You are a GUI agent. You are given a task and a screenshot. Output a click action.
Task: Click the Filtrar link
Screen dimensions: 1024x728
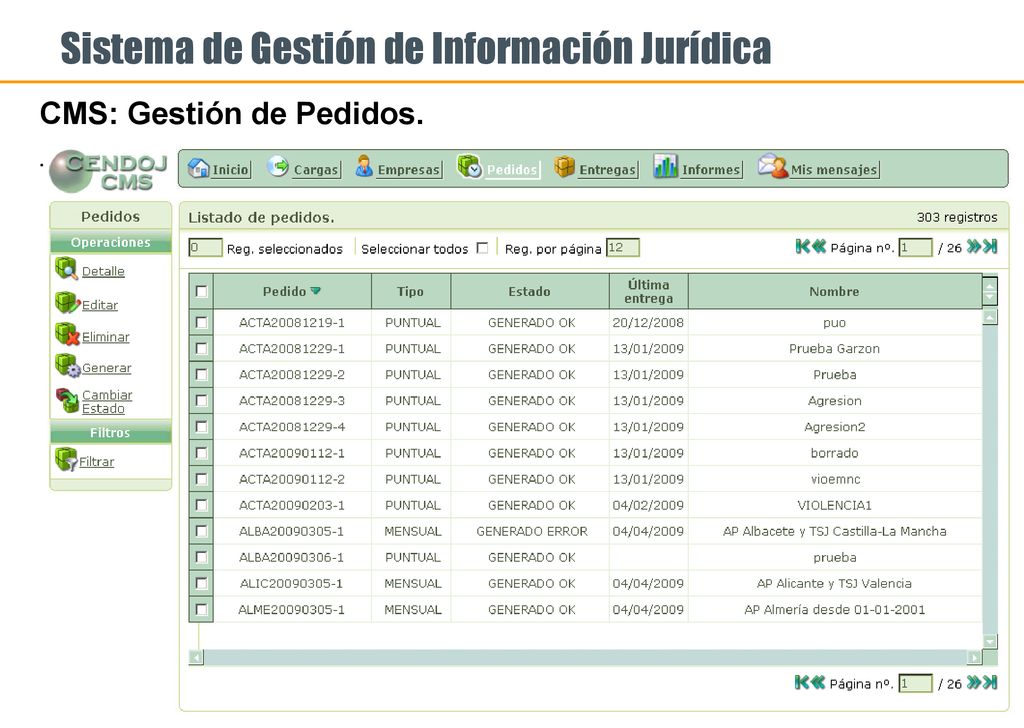pyautogui.click(x=97, y=462)
